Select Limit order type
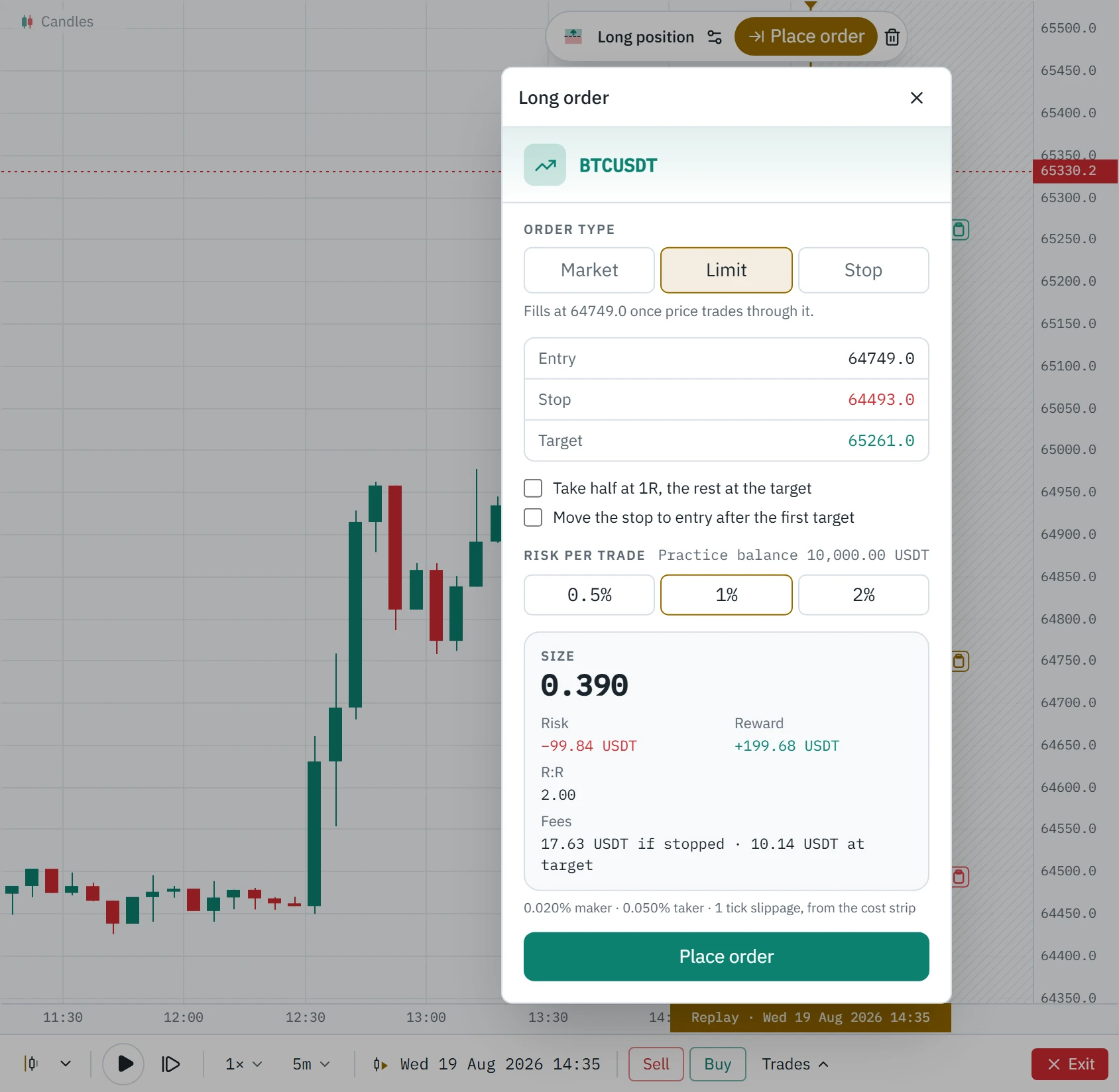The image size is (1119, 1092). pyautogui.click(x=727, y=270)
